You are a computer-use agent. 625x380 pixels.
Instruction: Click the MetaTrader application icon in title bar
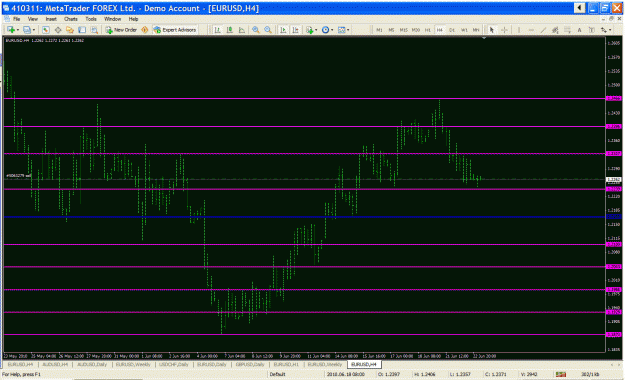coord(6,8)
